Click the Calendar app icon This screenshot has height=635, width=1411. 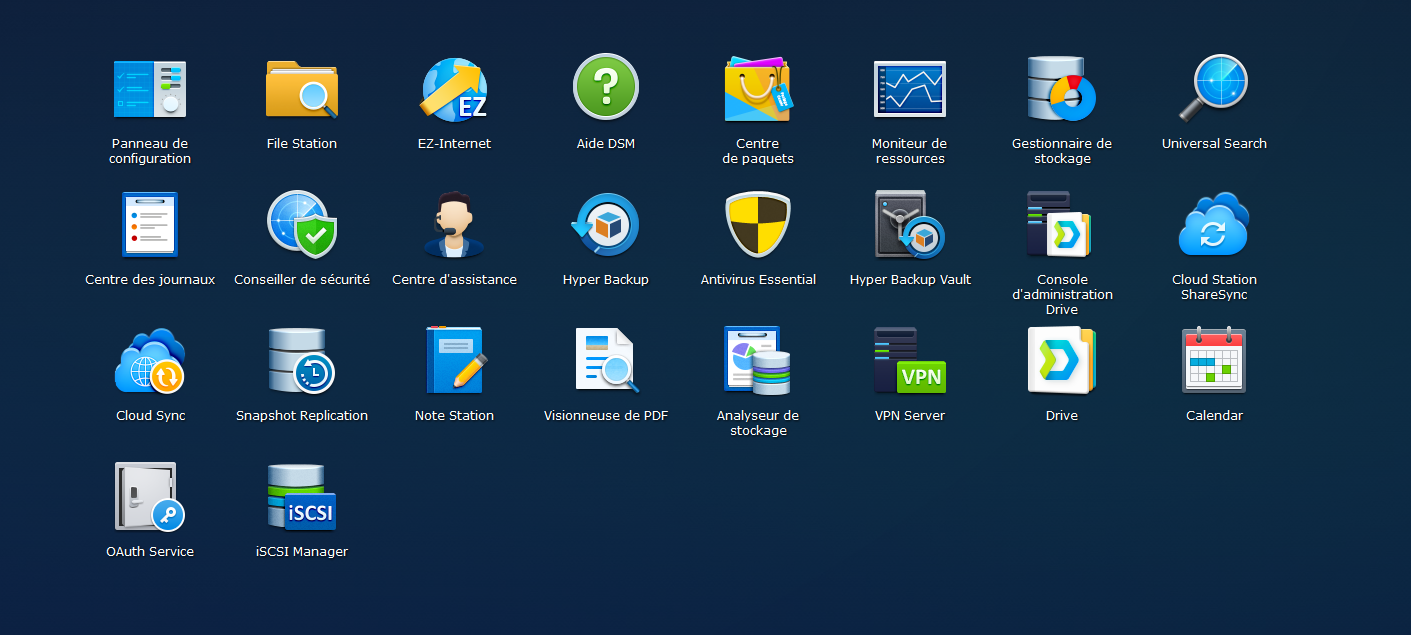1214,361
